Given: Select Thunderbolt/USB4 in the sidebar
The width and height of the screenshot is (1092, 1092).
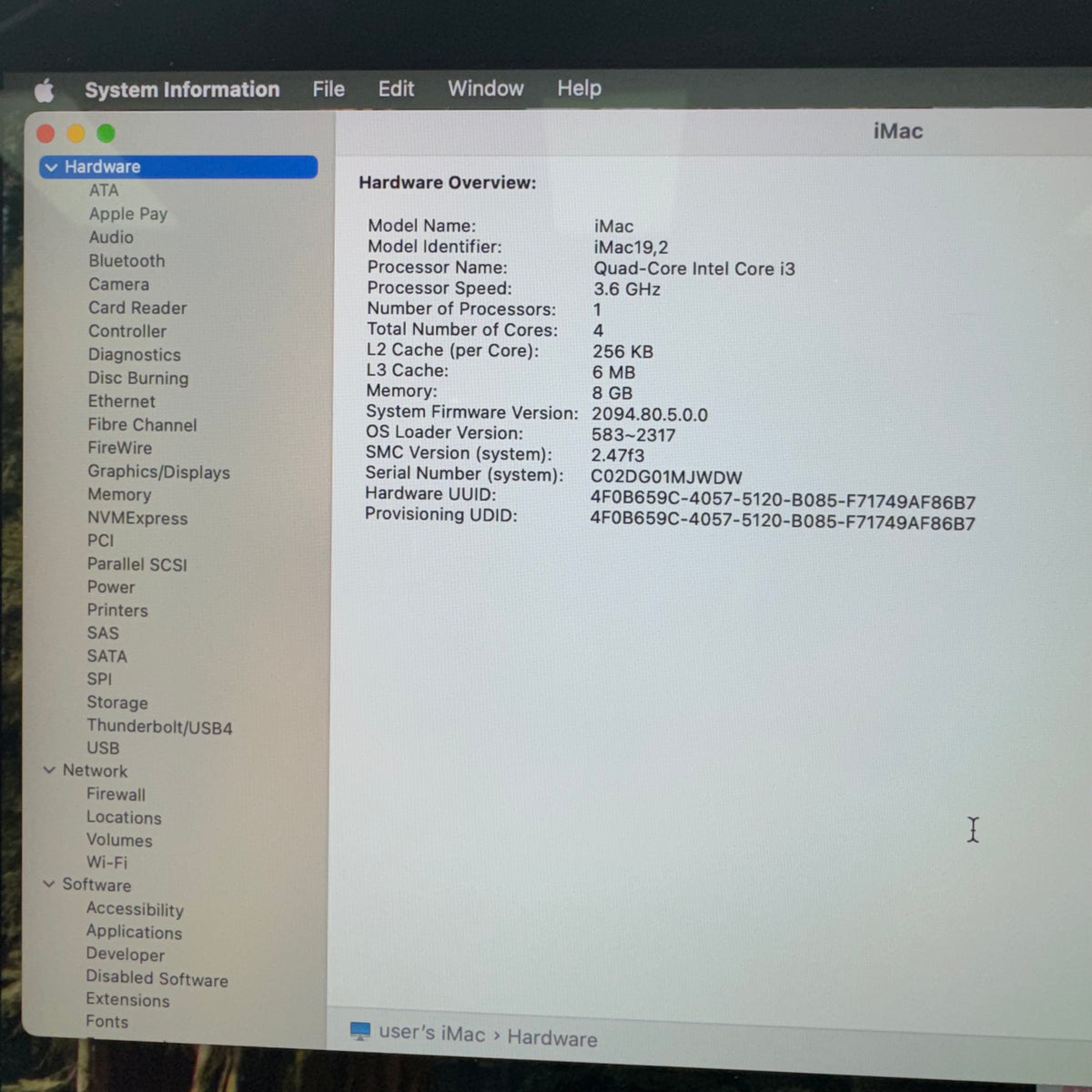Looking at the screenshot, I should click(x=159, y=726).
